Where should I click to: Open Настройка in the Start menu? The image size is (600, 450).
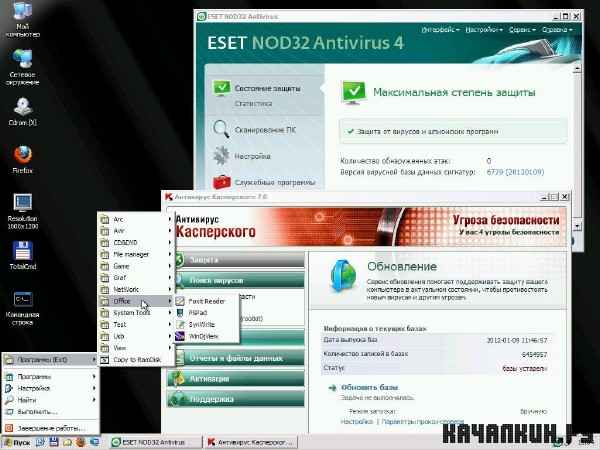(x=50, y=388)
